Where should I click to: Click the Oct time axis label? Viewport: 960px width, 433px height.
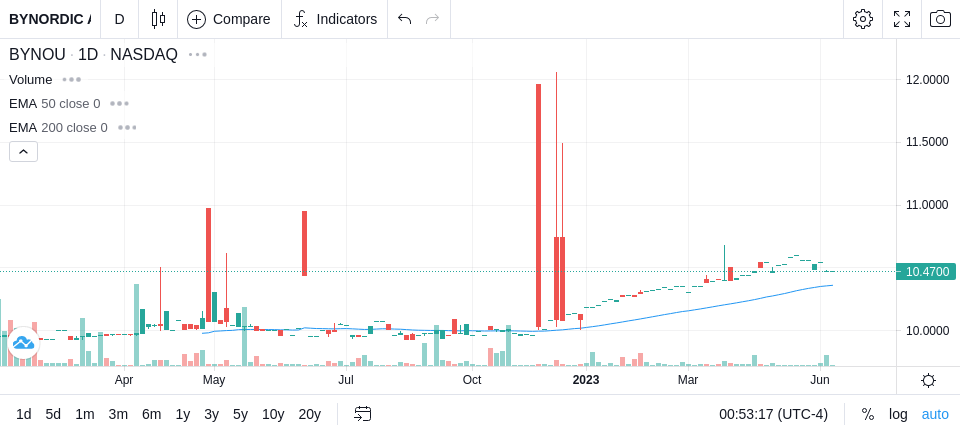point(471,380)
